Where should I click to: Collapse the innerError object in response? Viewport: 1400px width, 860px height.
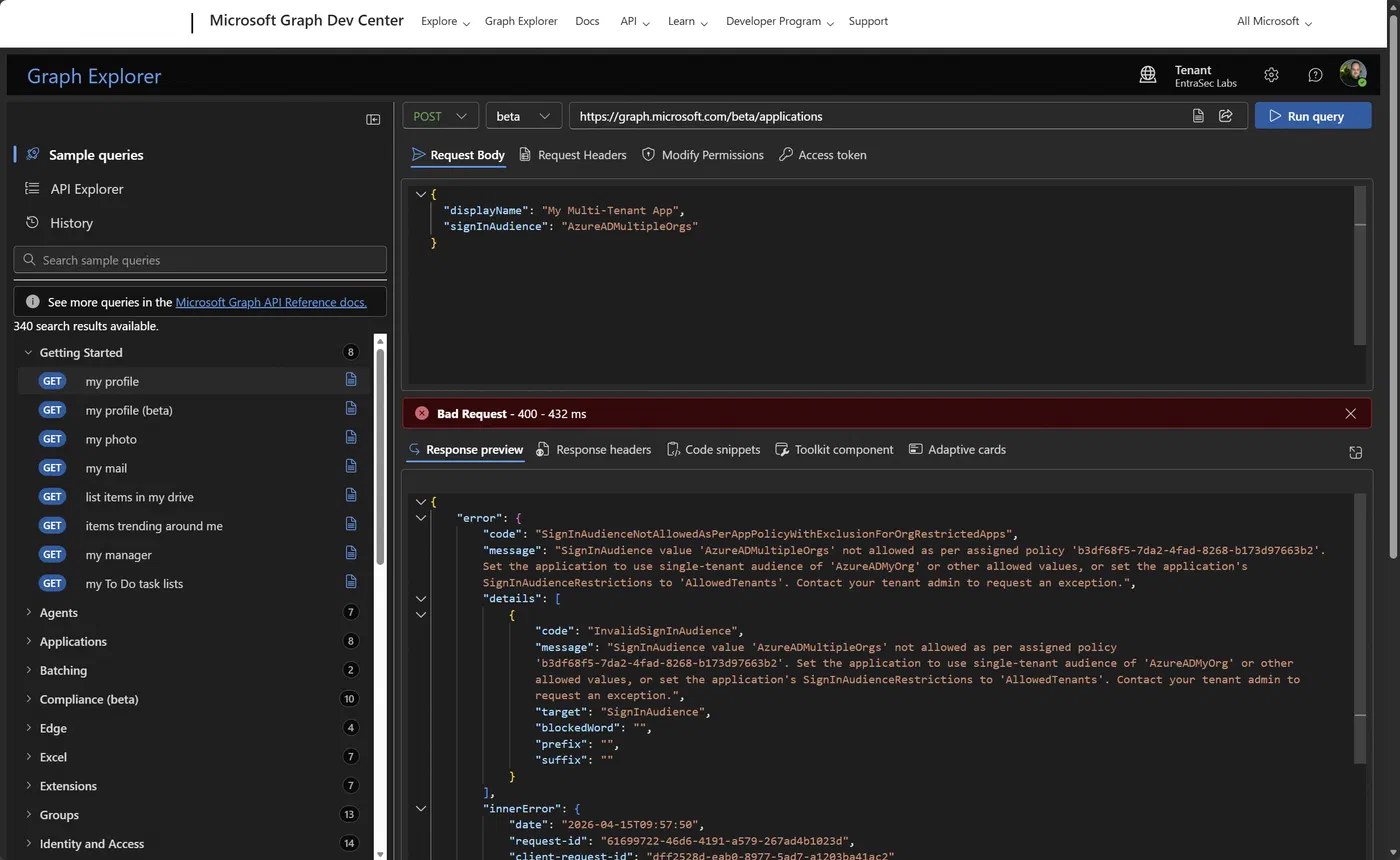point(421,808)
